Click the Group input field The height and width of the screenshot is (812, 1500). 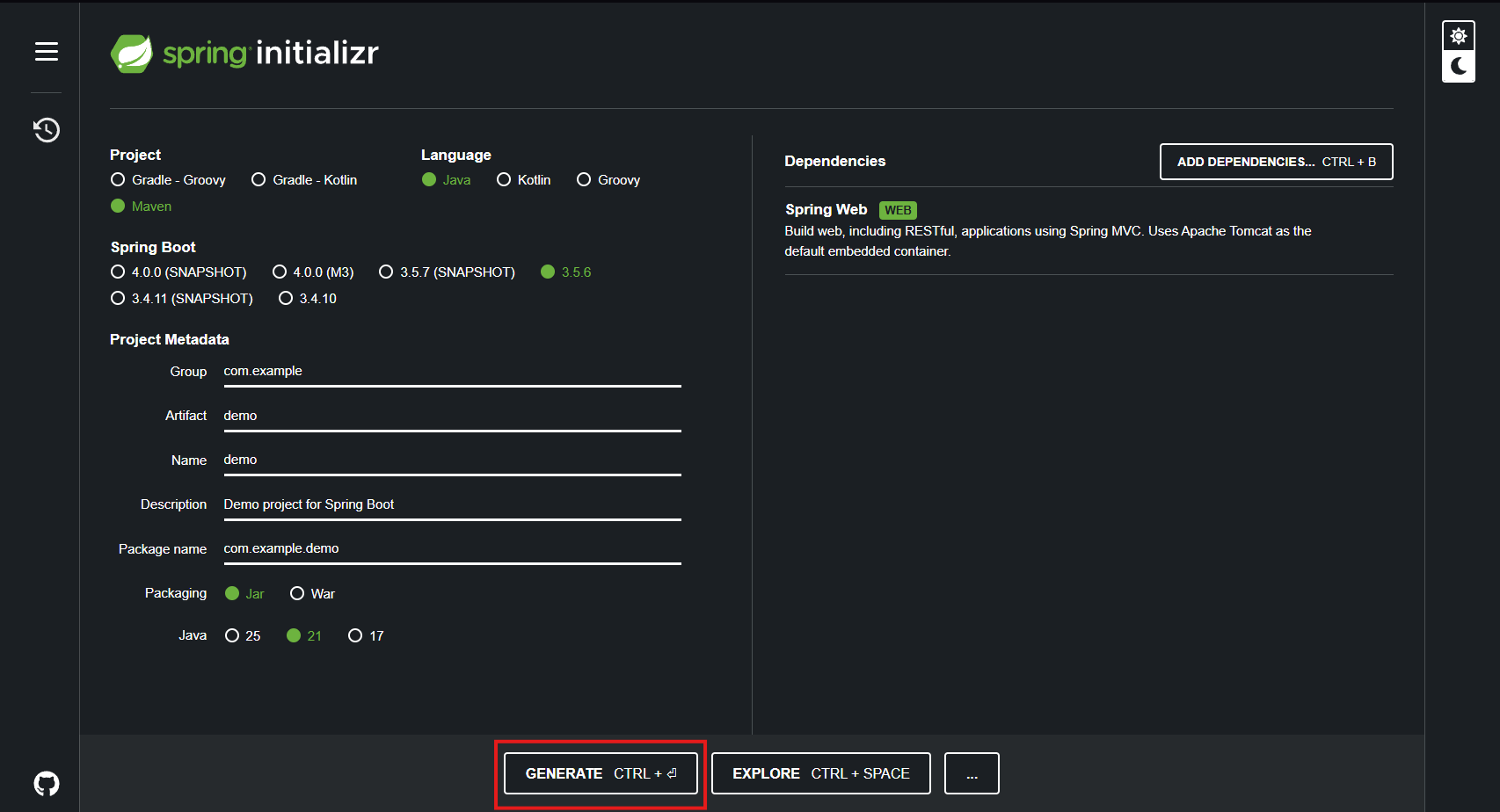(452, 372)
